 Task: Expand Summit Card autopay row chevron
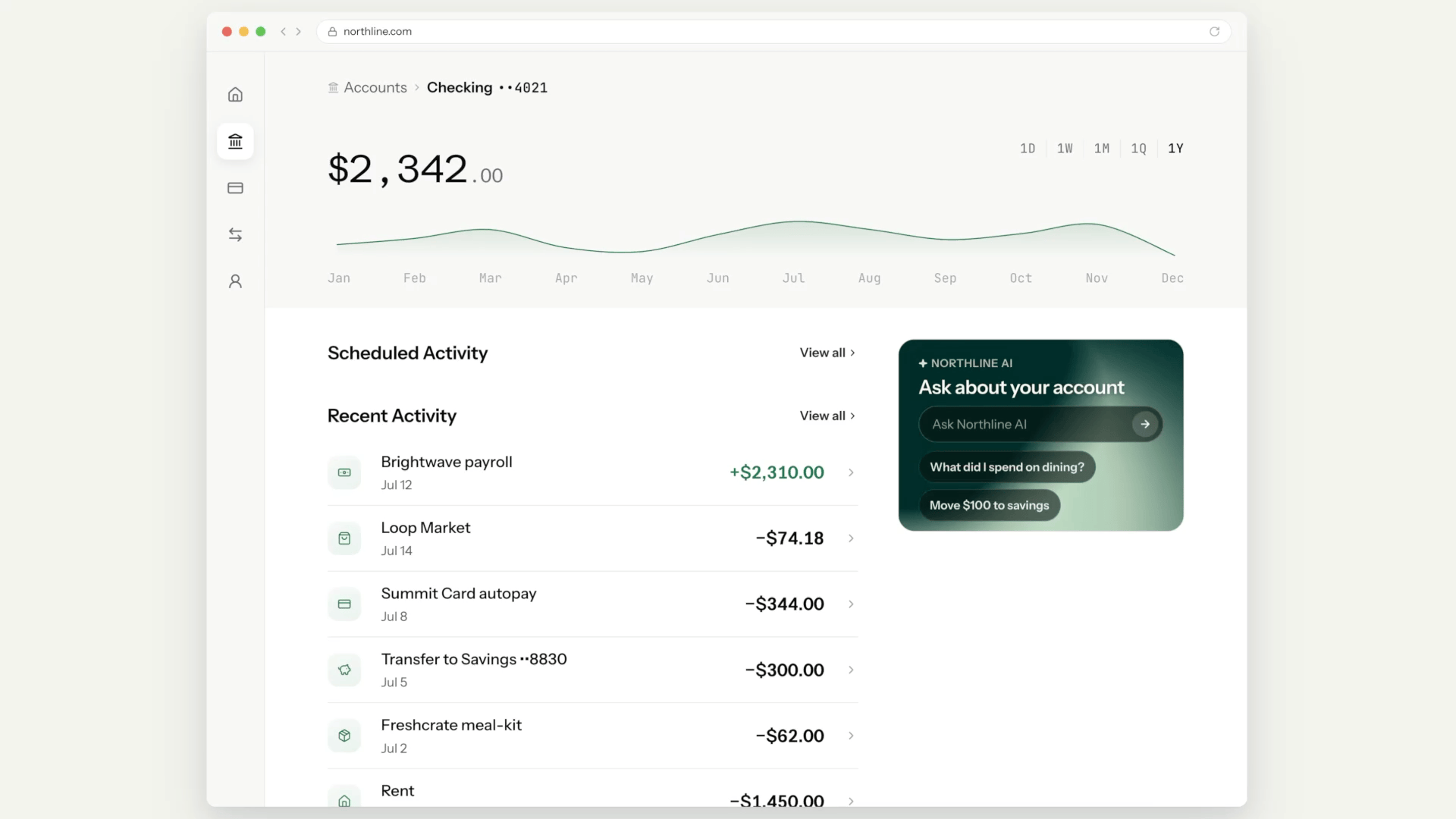851,604
